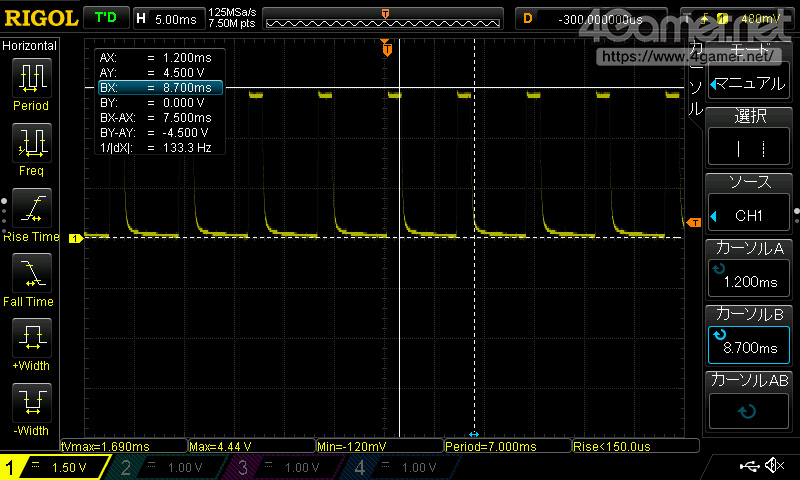This screenshot has width=800, height=480.
Task: Toggle channel 1 at 1.50 V
Action: coord(55,467)
